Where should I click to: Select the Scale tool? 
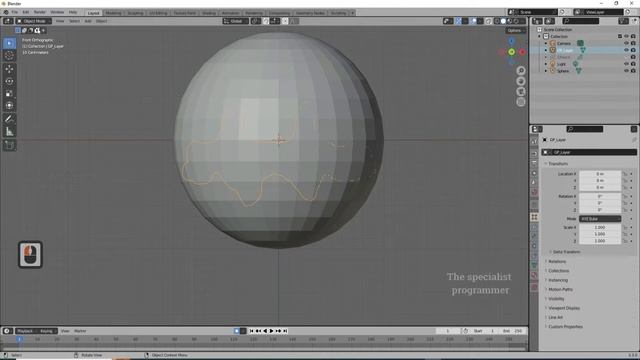coord(9,93)
